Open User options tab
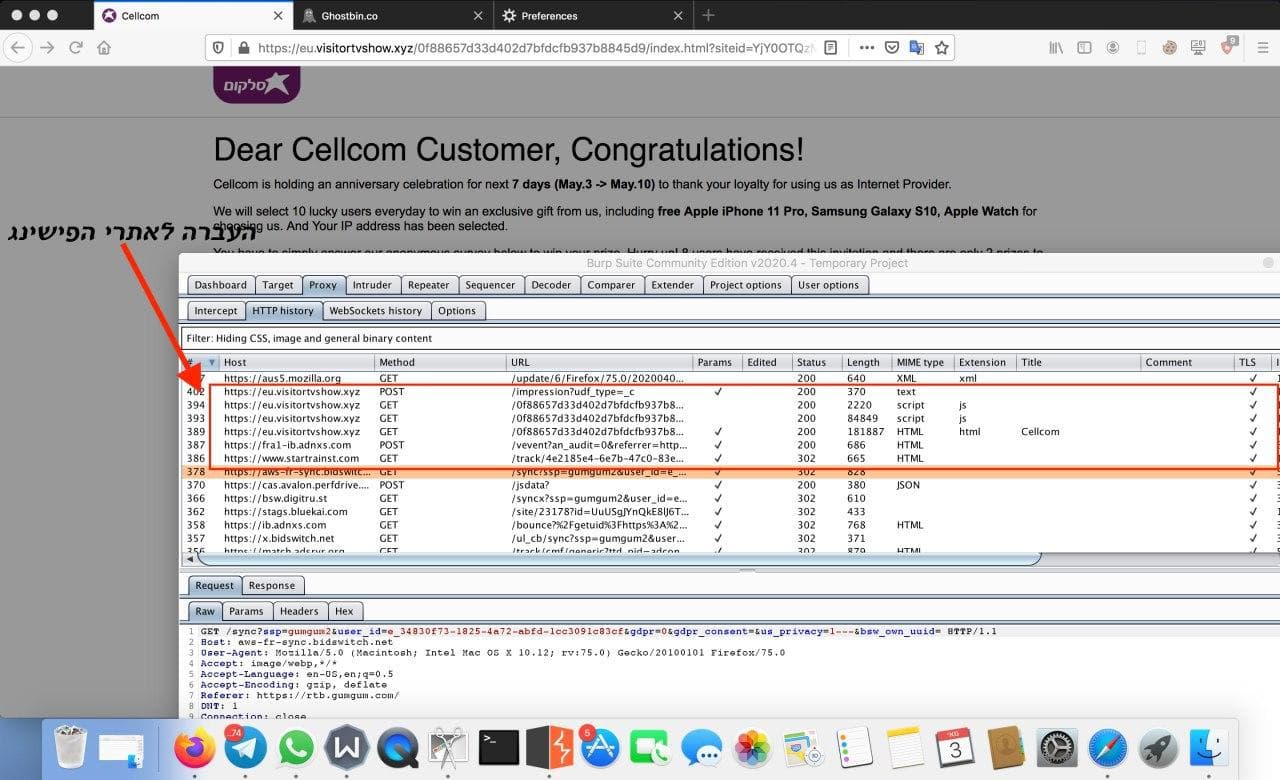Viewport: 1280px width, 780px height. tap(828, 285)
